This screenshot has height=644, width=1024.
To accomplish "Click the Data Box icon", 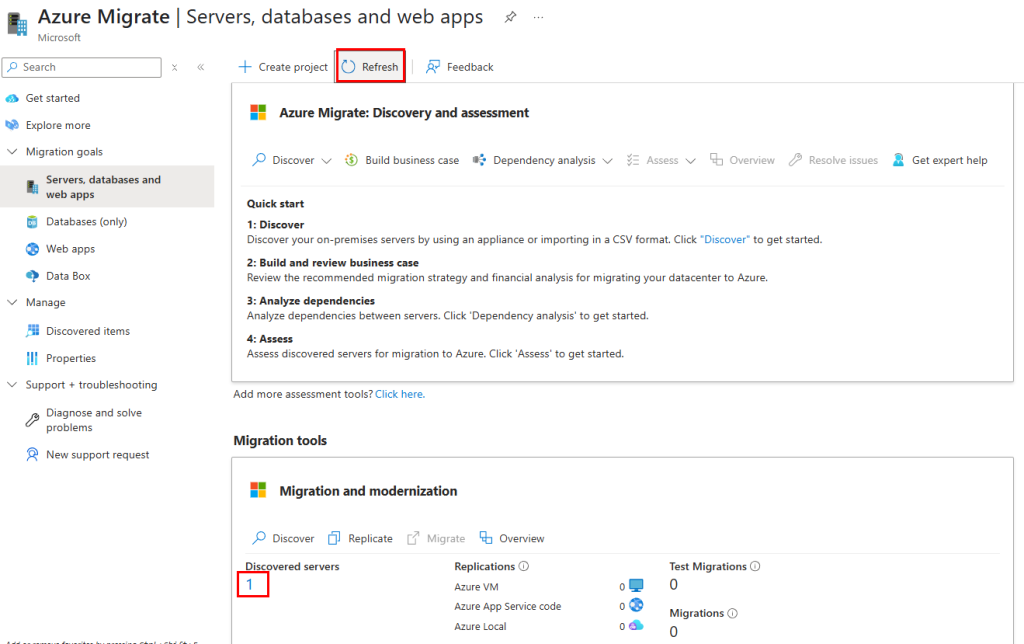I will point(32,276).
